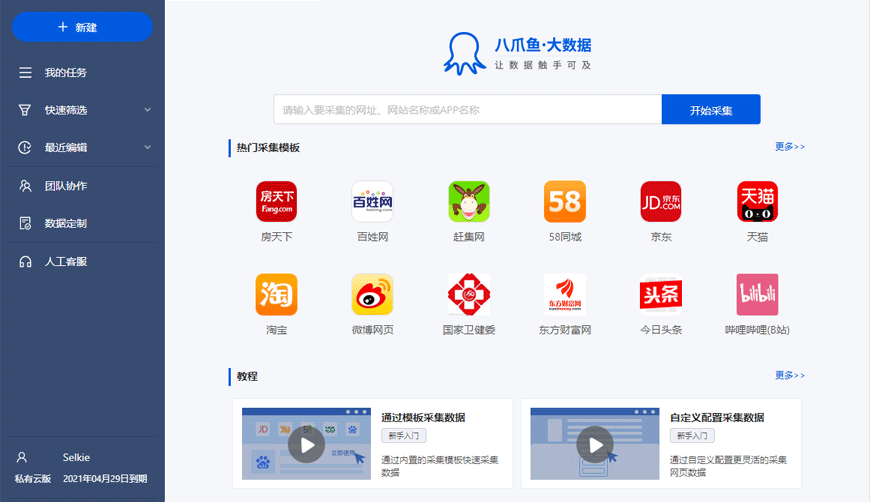
Task: Click the 数据定制 document icon
Action: pos(25,224)
